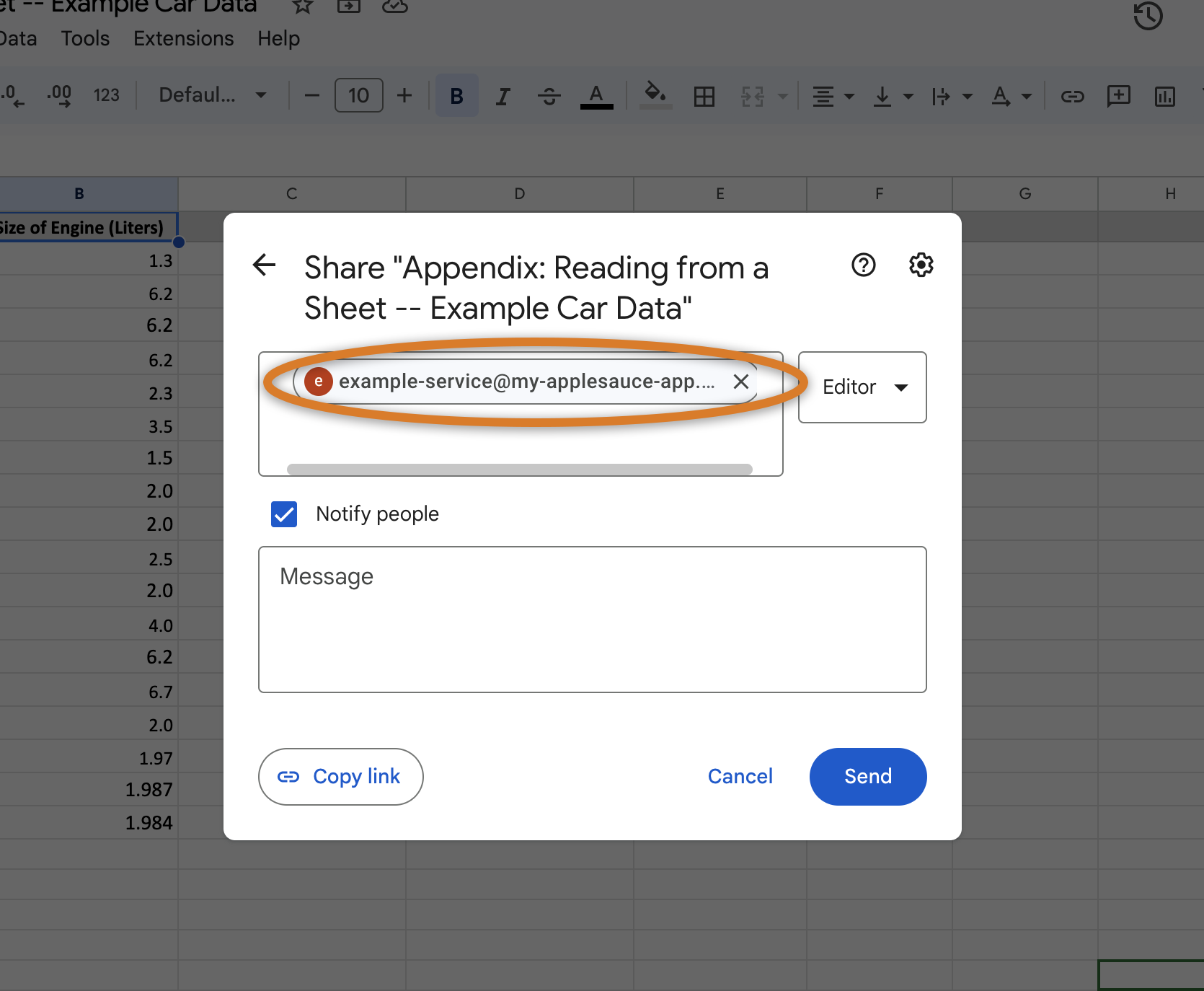
Task: Remove example-service email chip
Action: (x=740, y=382)
